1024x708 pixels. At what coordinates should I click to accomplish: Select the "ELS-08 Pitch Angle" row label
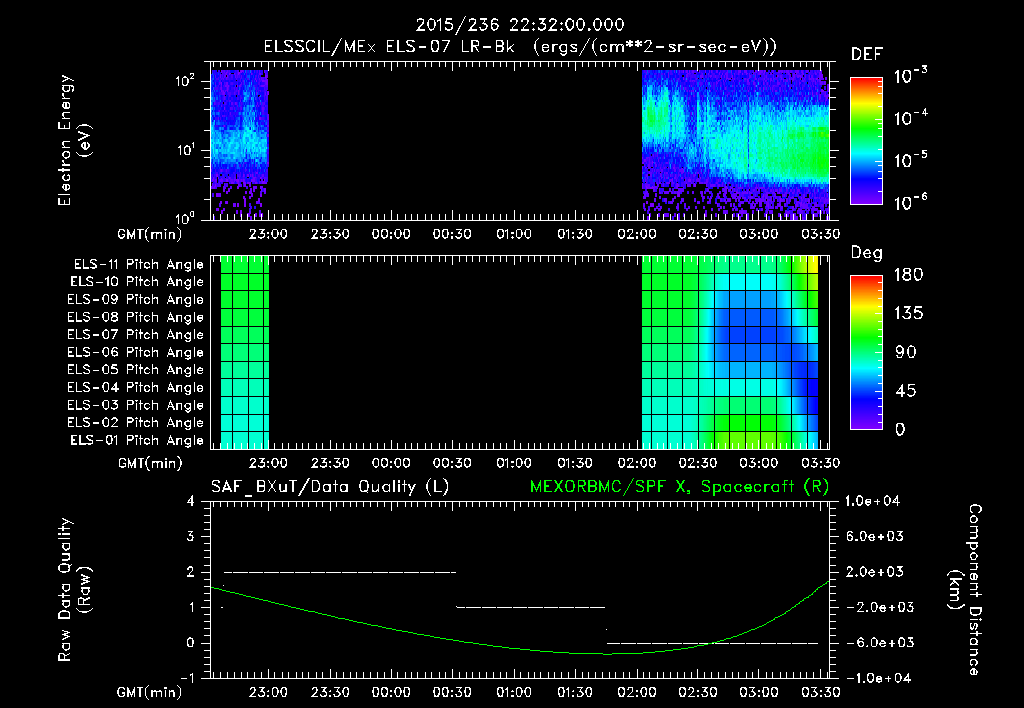coord(135,317)
